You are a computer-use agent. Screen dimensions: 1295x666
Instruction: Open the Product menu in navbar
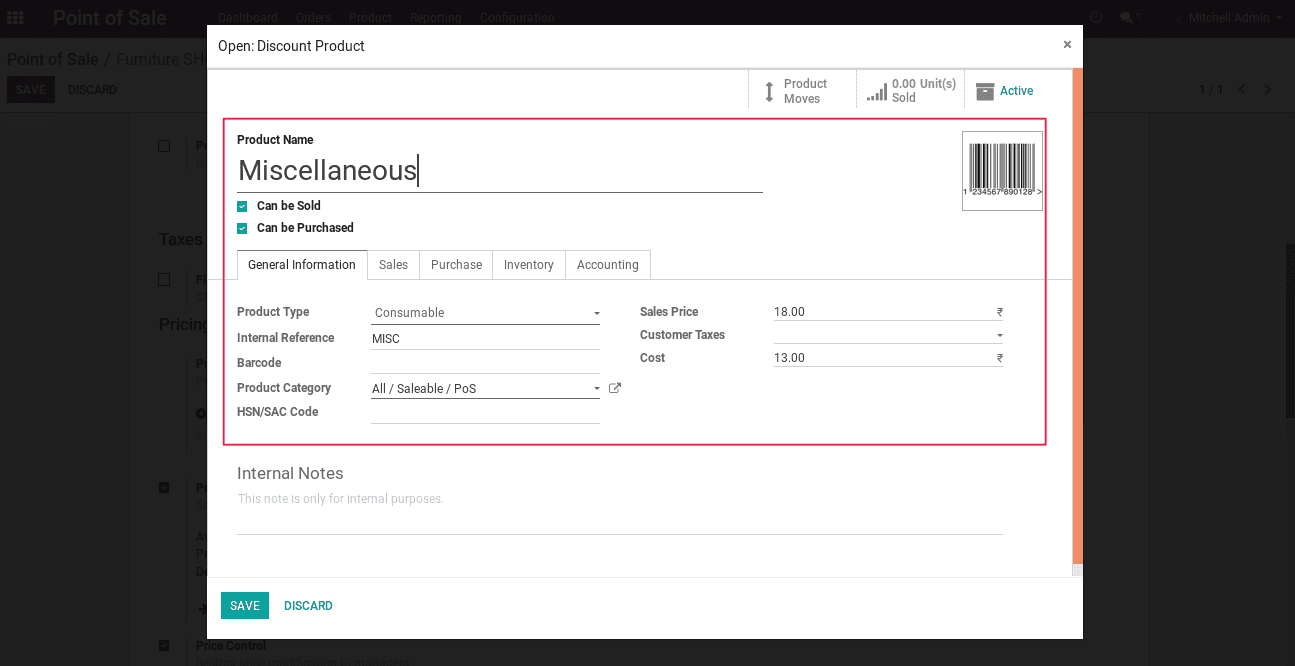tap(371, 18)
